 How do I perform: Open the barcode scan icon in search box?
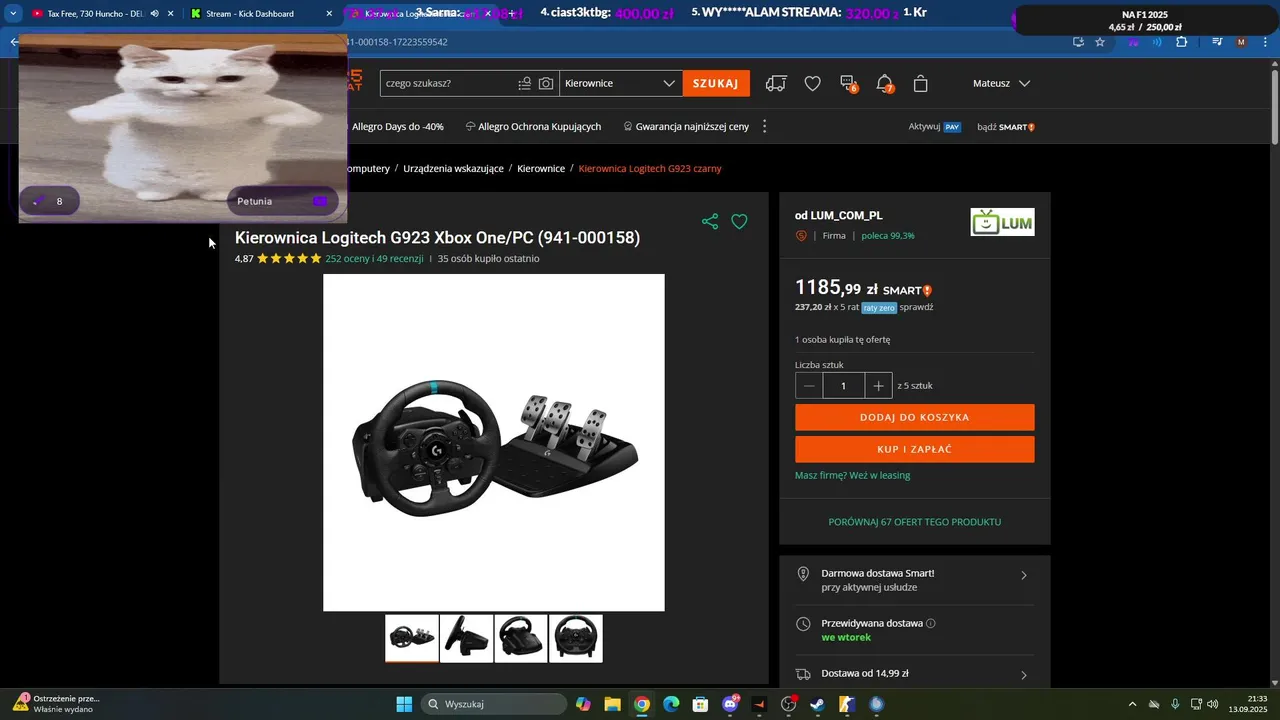[x=524, y=84]
